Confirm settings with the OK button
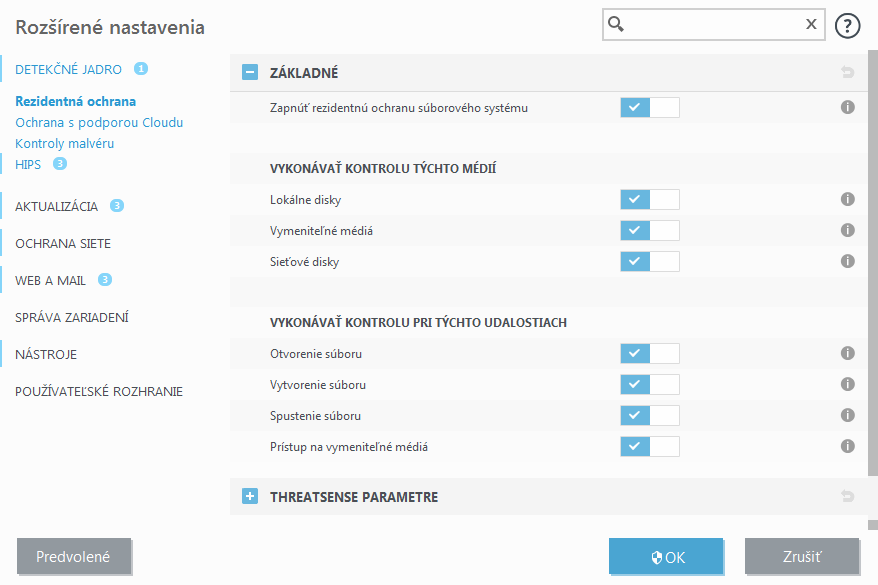The height and width of the screenshot is (585, 878). 666,557
